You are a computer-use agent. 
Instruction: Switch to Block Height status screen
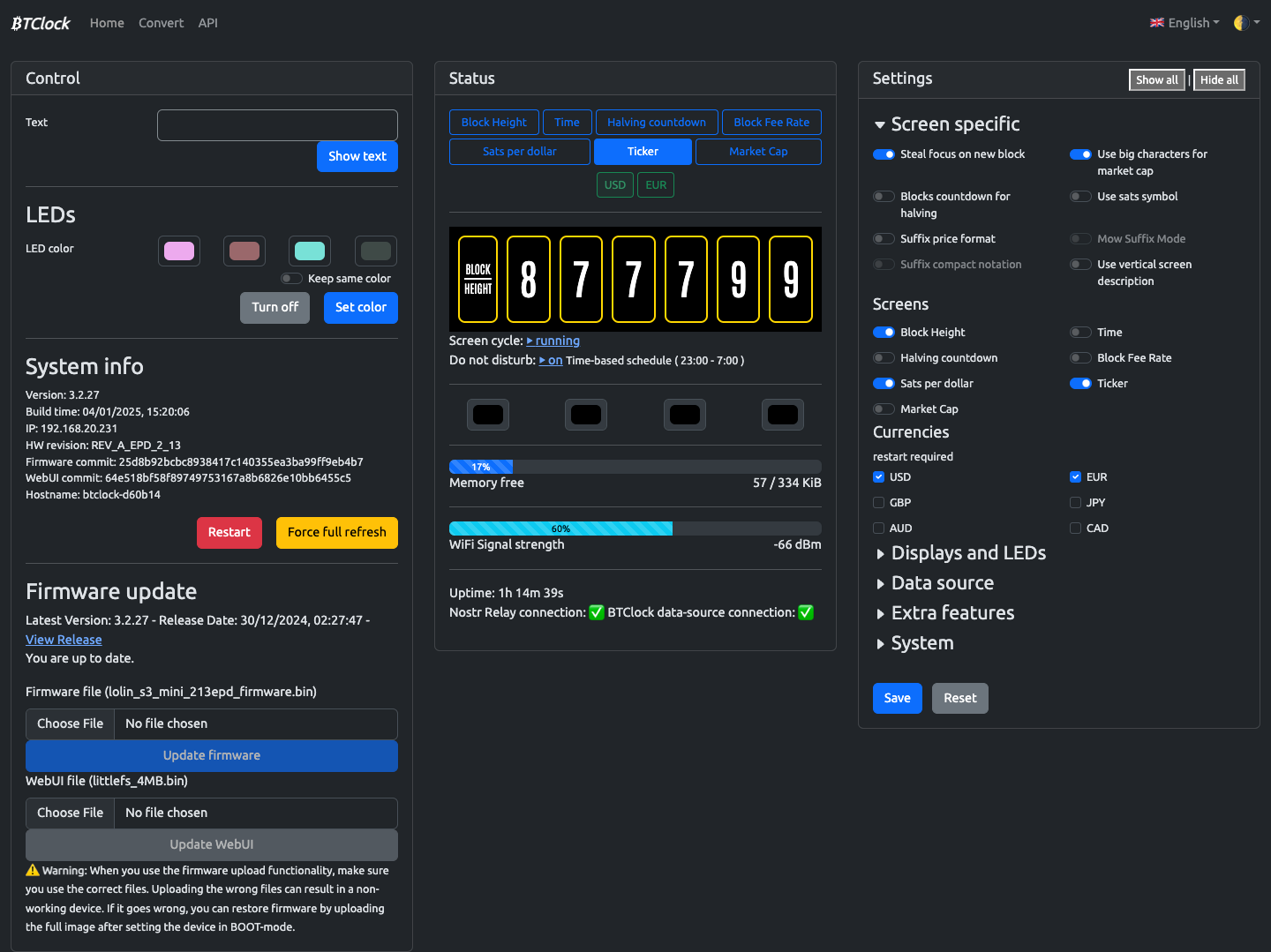click(493, 123)
